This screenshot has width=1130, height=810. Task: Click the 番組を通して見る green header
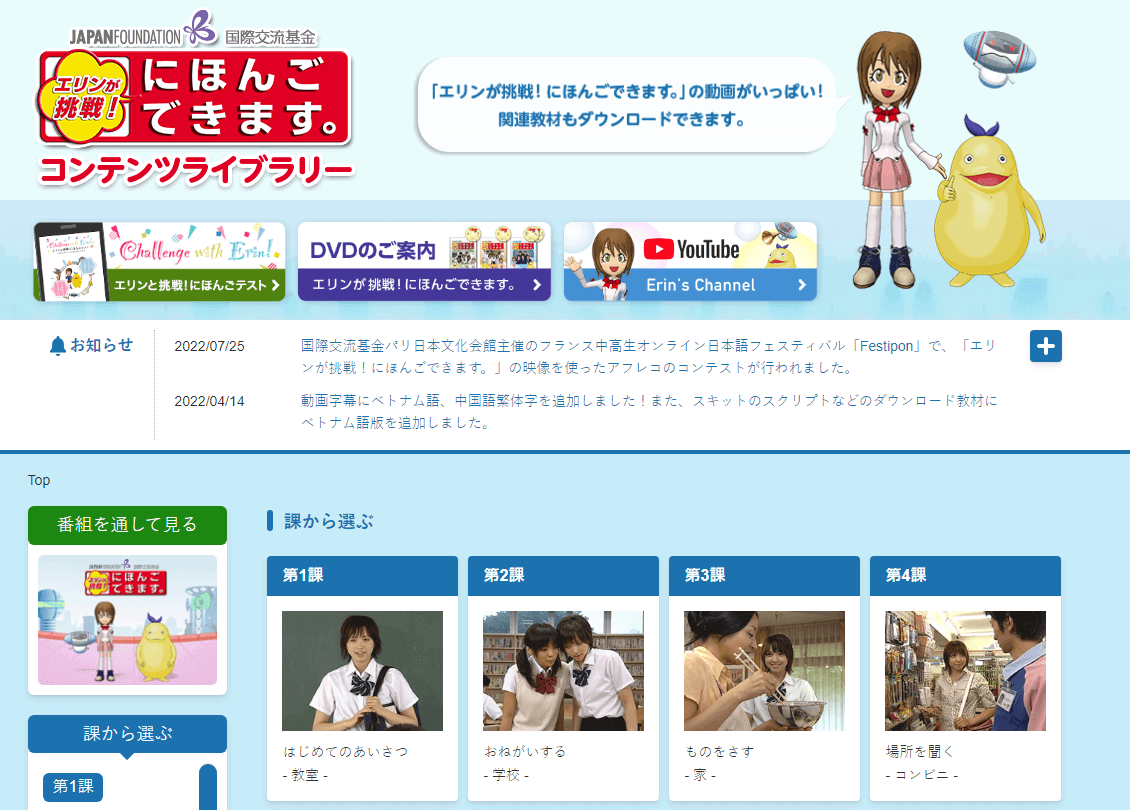(128, 525)
